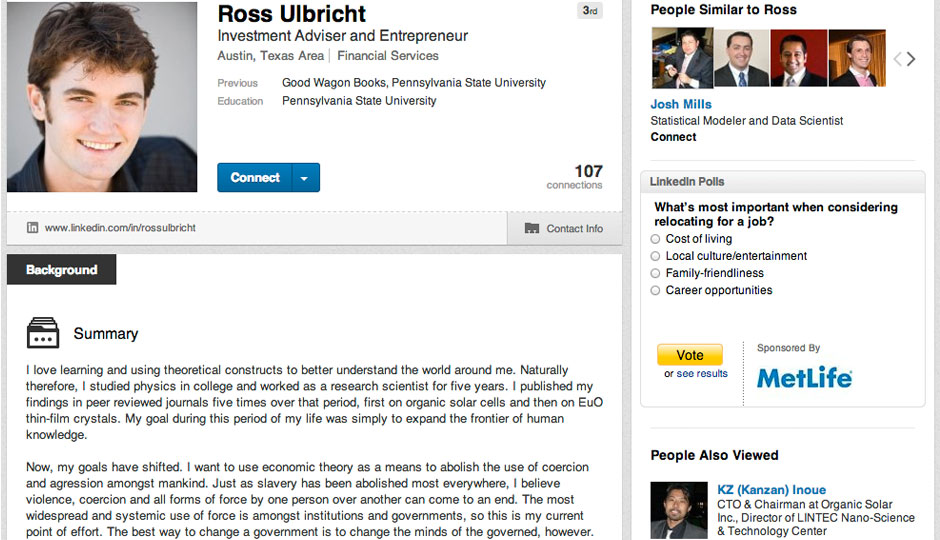Click the LinkedIn icon beside the profile URL
Screen dimensions: 940x540
[x=32, y=228]
